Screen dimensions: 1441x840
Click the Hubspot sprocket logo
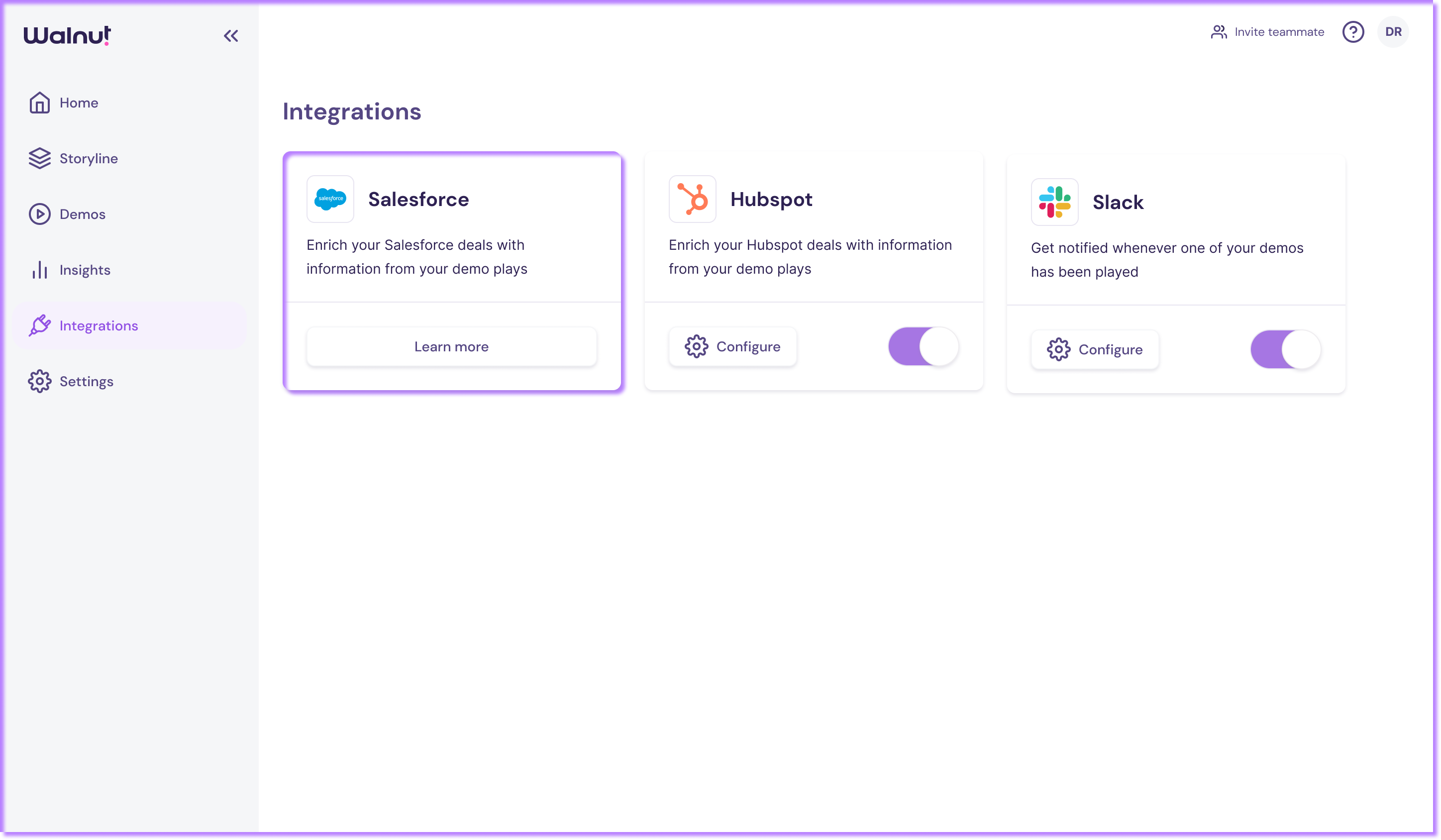(693, 199)
